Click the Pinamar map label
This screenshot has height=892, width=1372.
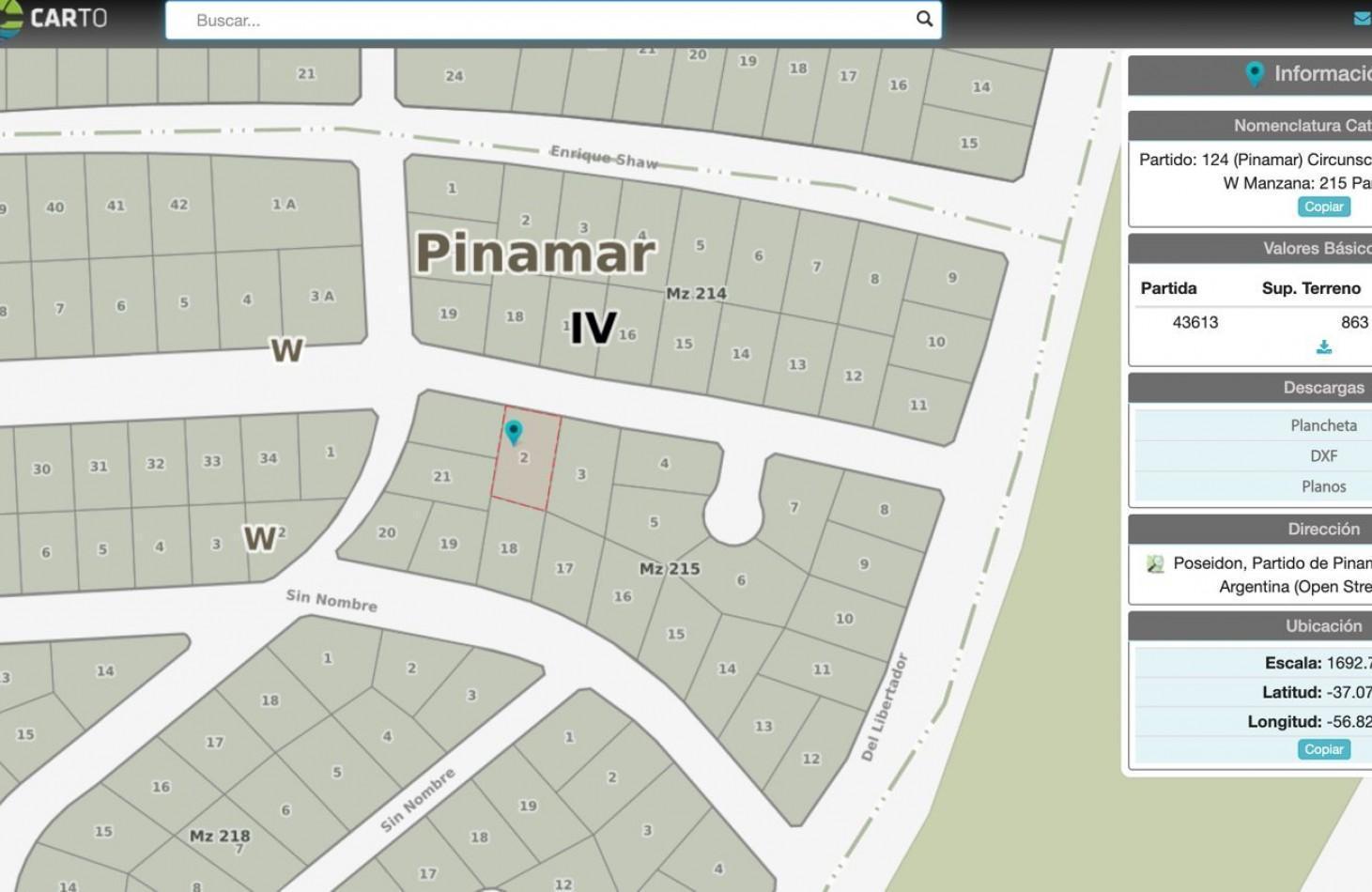pos(535,253)
